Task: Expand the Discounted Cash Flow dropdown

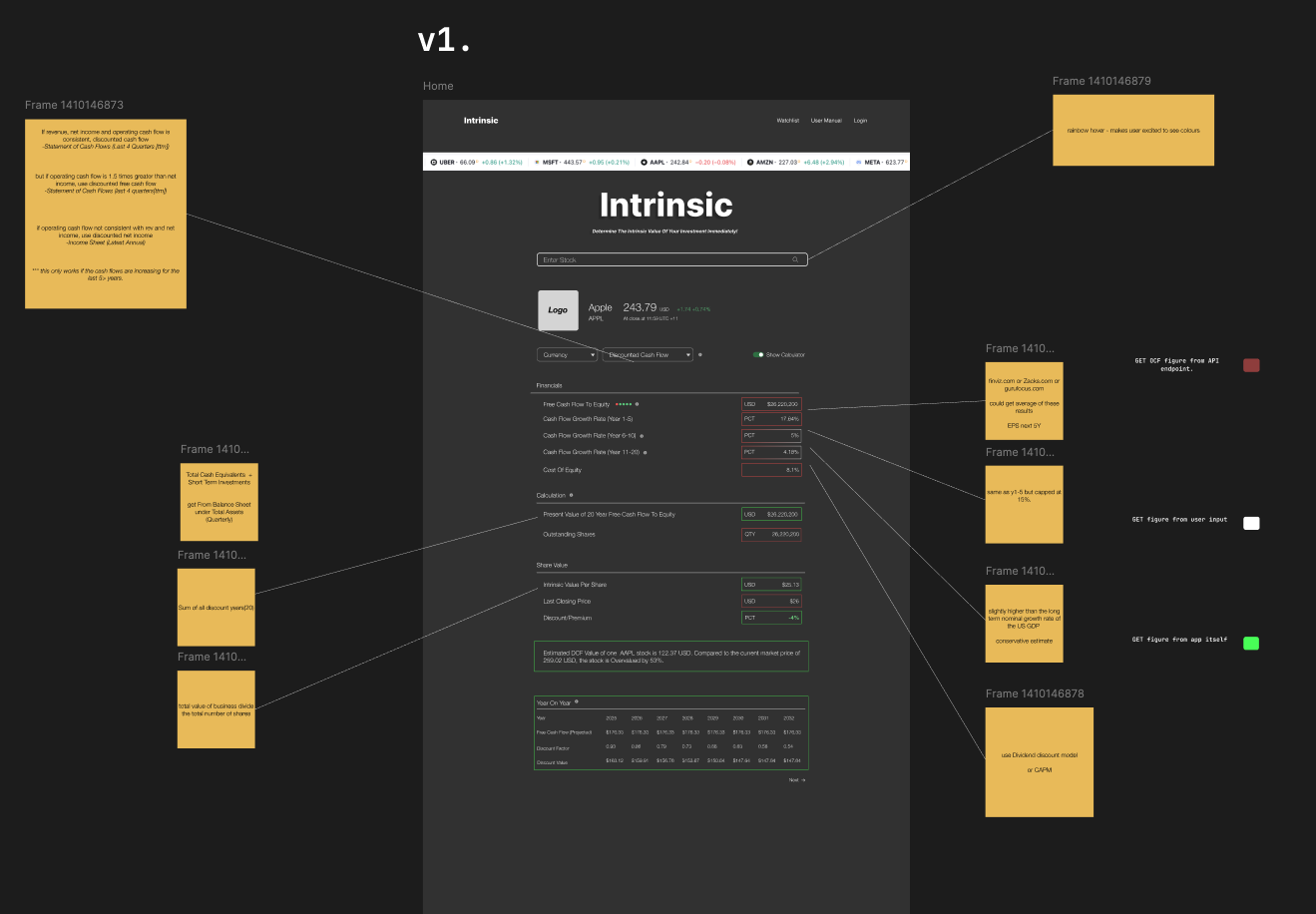Action: click(x=648, y=354)
